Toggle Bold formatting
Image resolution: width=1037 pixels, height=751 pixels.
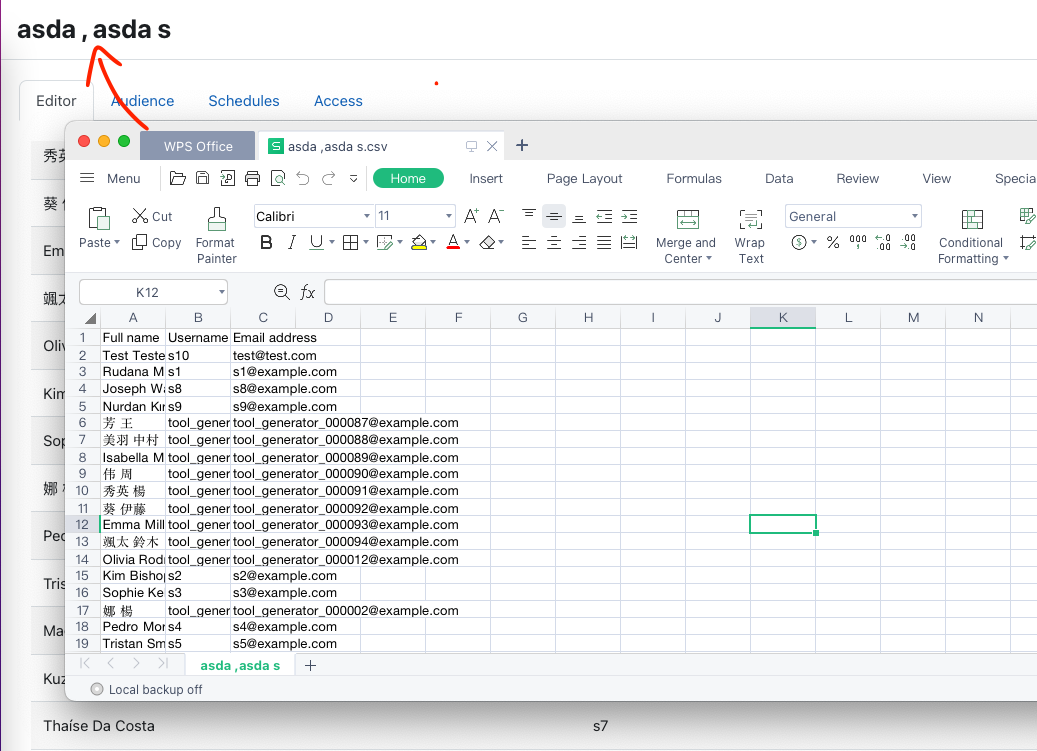point(267,243)
